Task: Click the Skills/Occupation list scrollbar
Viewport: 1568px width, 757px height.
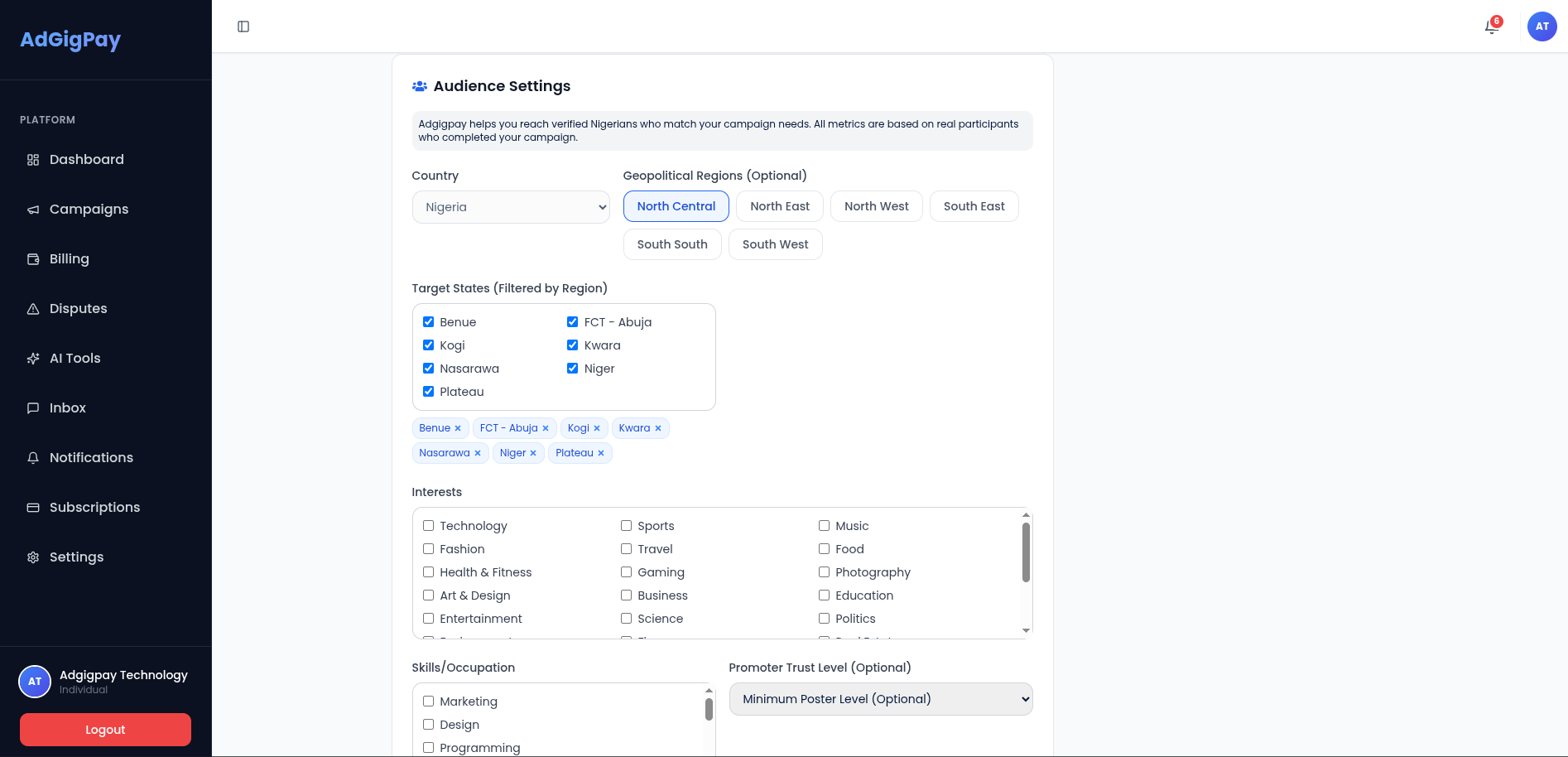Action: pyautogui.click(x=709, y=710)
